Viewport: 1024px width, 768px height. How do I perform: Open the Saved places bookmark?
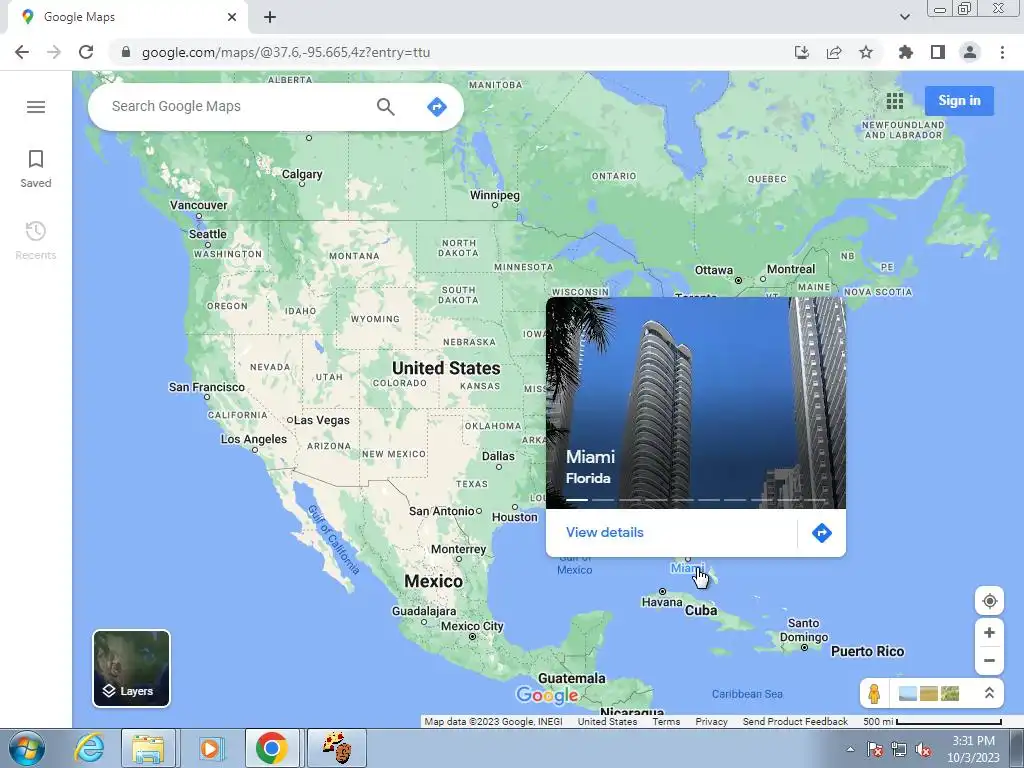point(36,168)
